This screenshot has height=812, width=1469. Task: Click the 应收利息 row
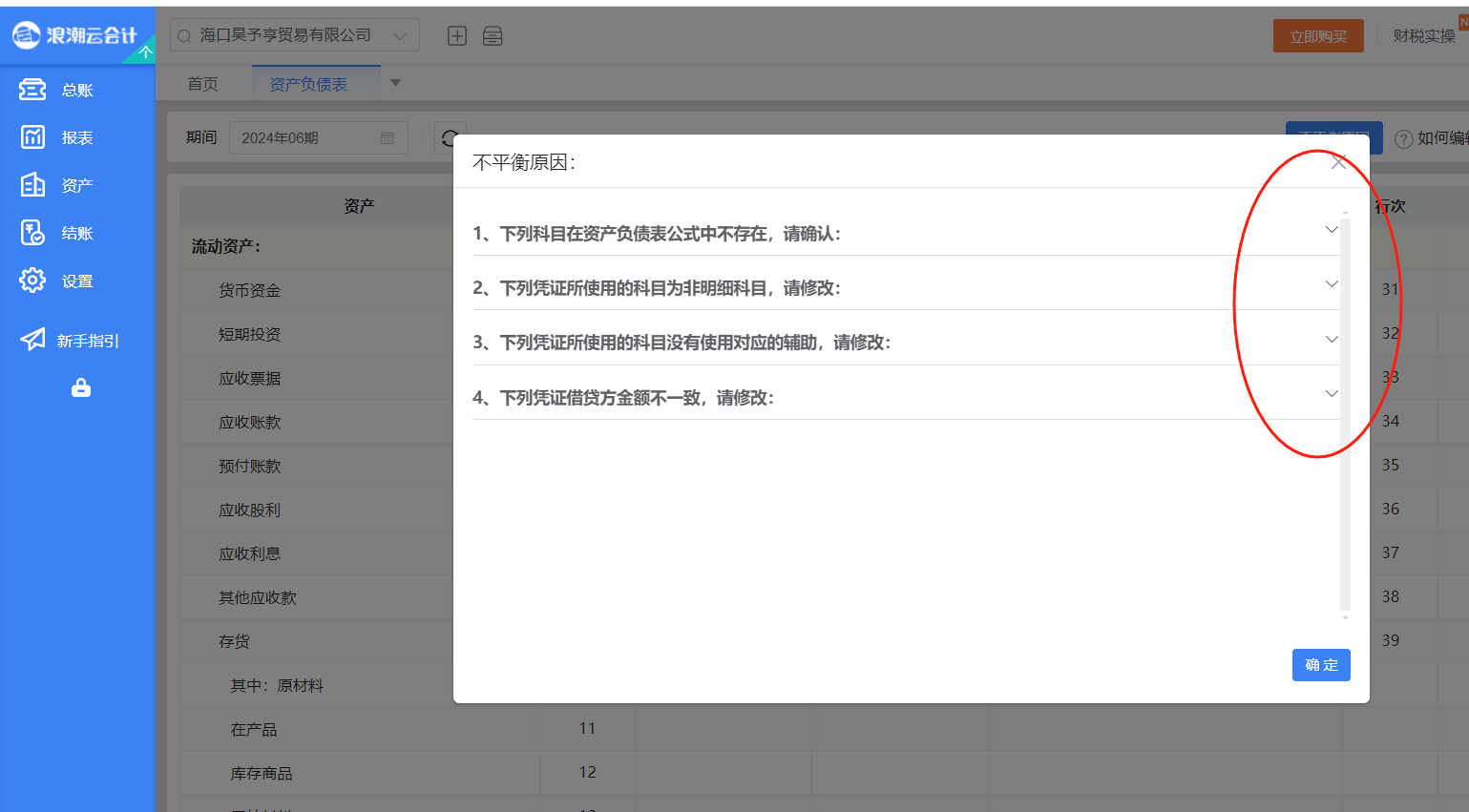(249, 553)
